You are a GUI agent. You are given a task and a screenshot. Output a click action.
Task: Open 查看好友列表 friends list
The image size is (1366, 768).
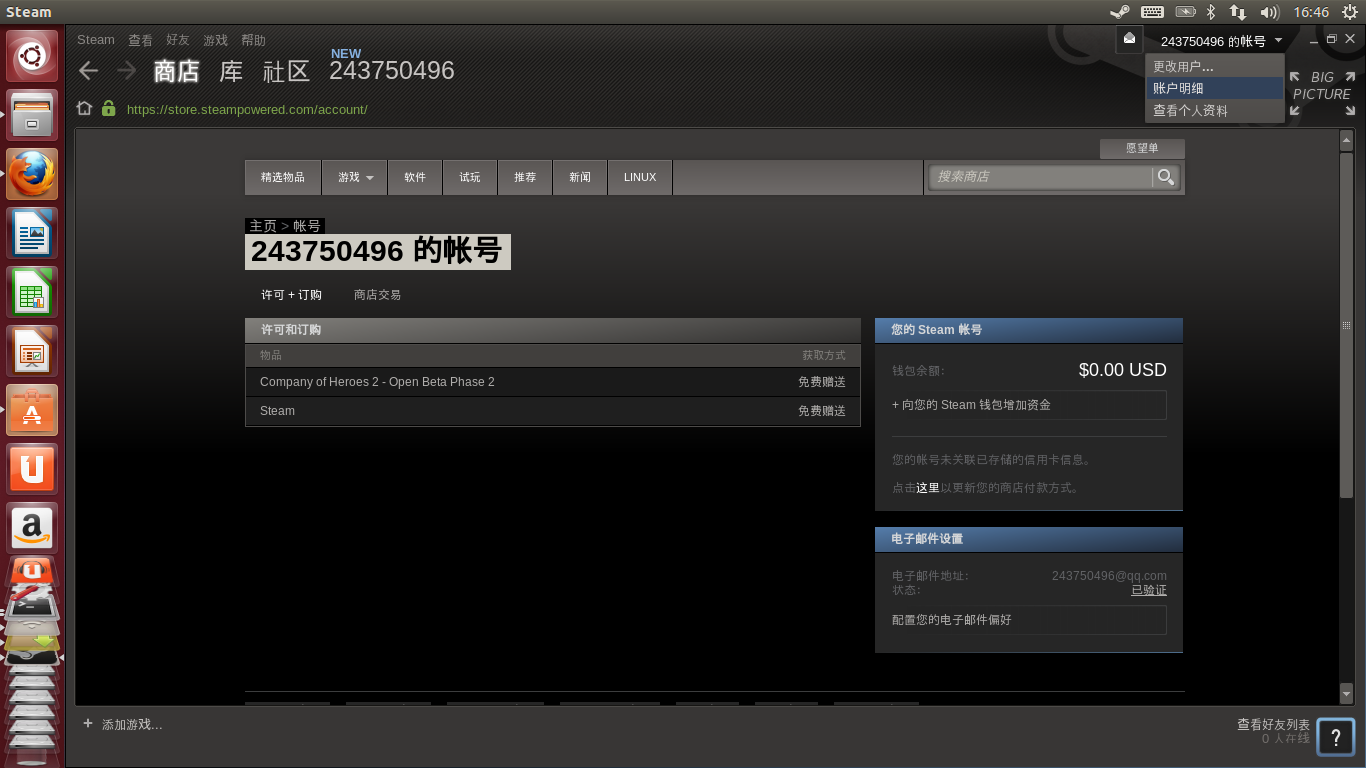pyautogui.click(x=1273, y=725)
